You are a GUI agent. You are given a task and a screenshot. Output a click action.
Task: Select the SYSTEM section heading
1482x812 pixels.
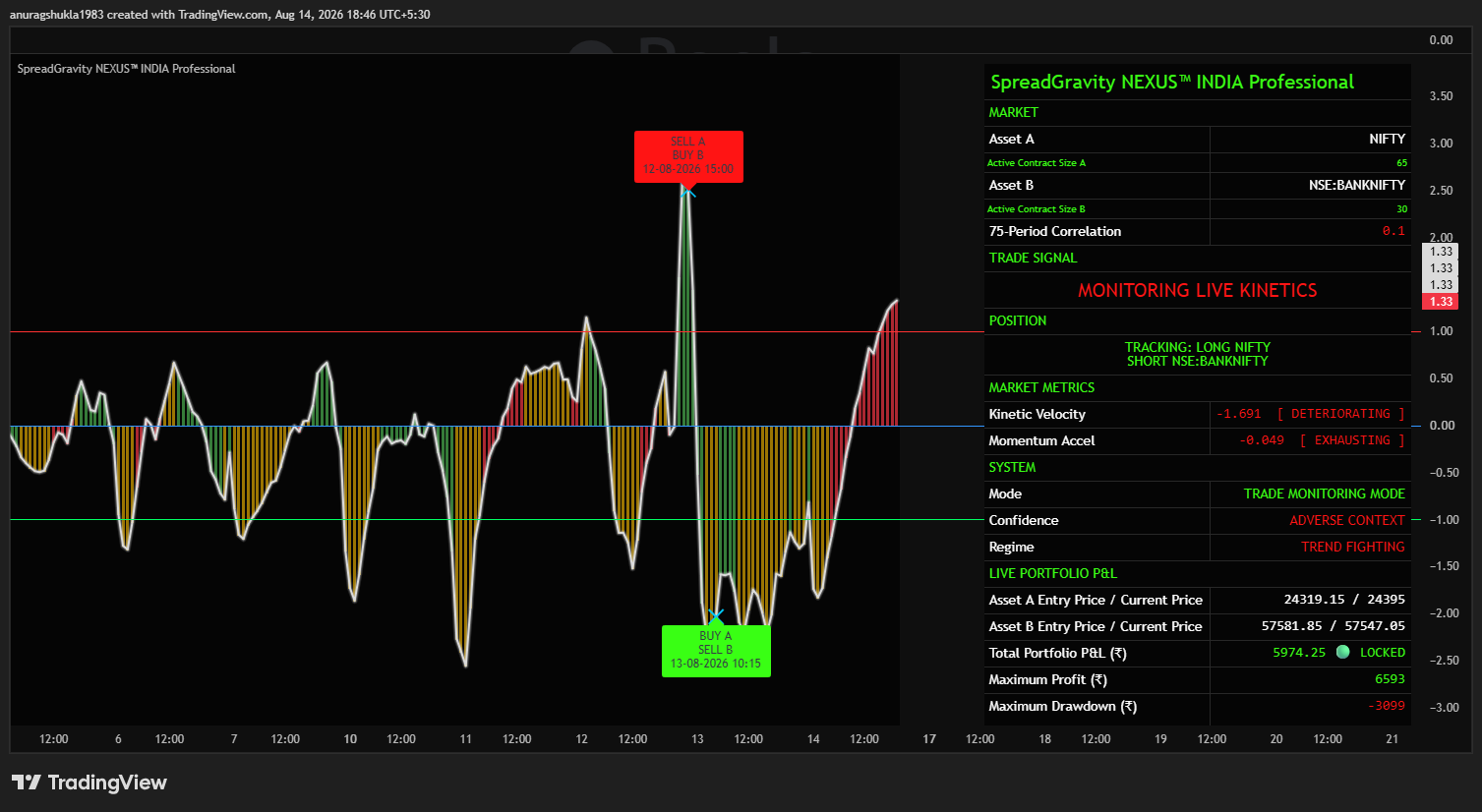(x=1012, y=468)
